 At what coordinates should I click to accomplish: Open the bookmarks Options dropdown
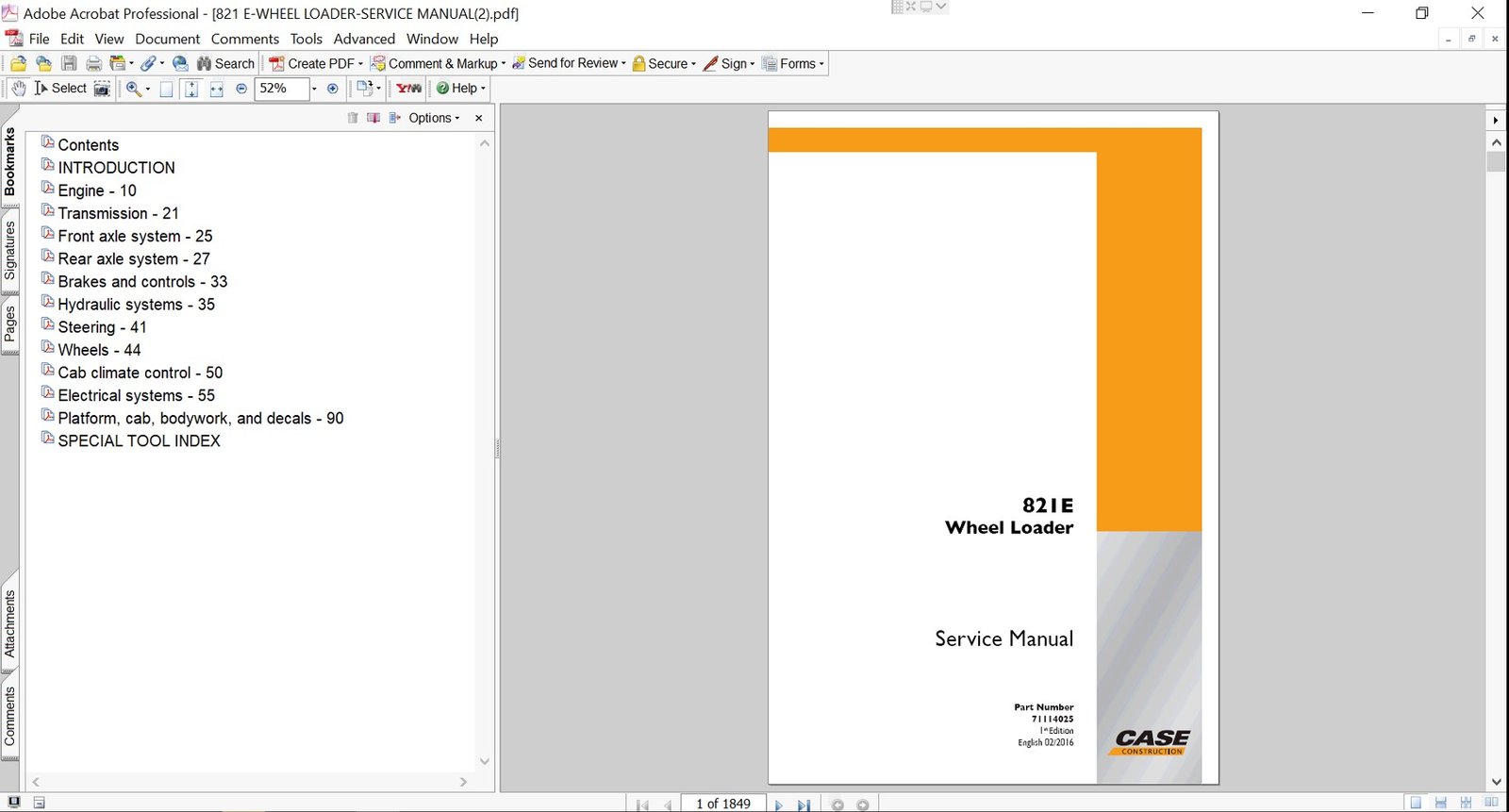(x=434, y=118)
